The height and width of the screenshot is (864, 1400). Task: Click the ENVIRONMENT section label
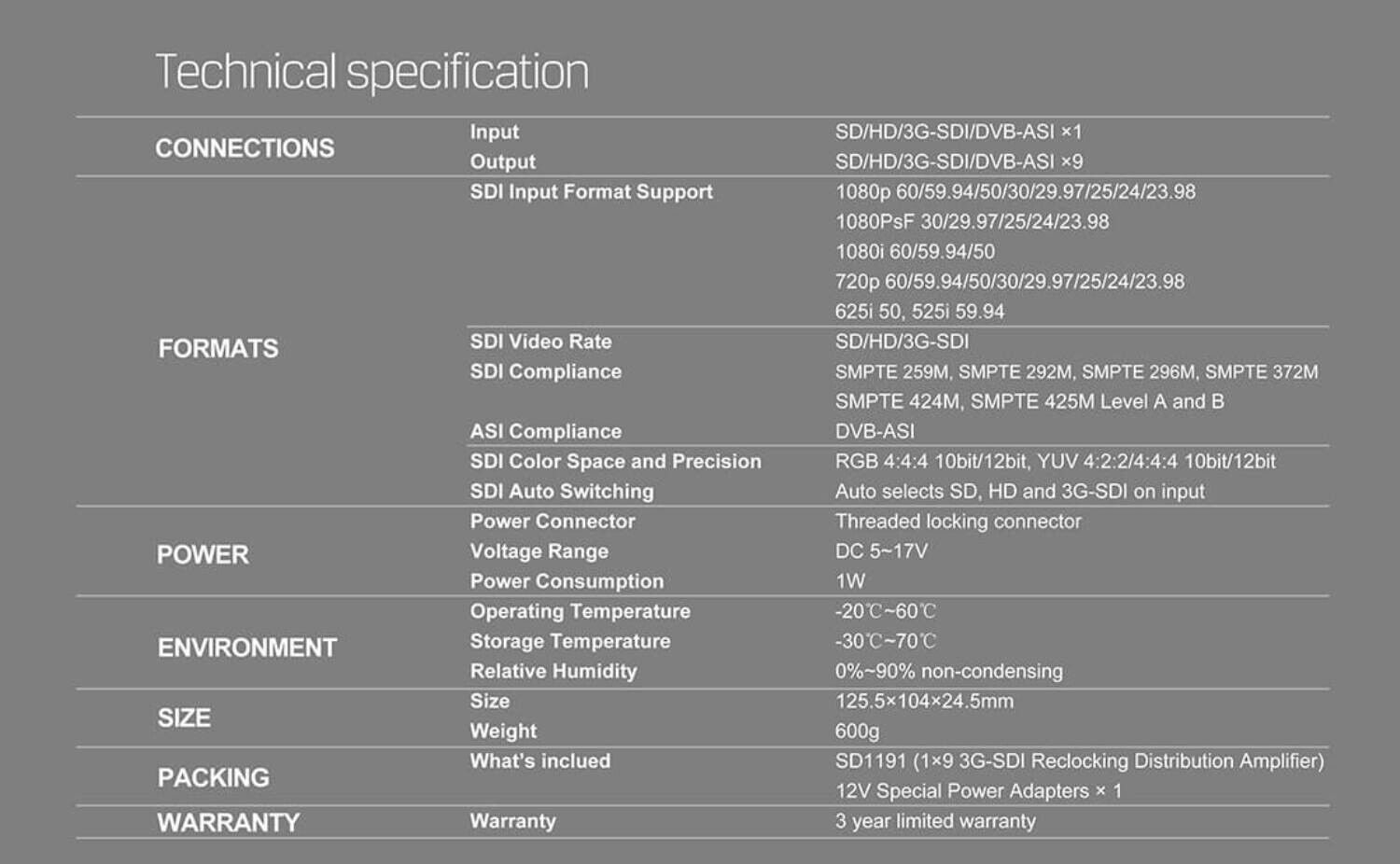[247, 648]
